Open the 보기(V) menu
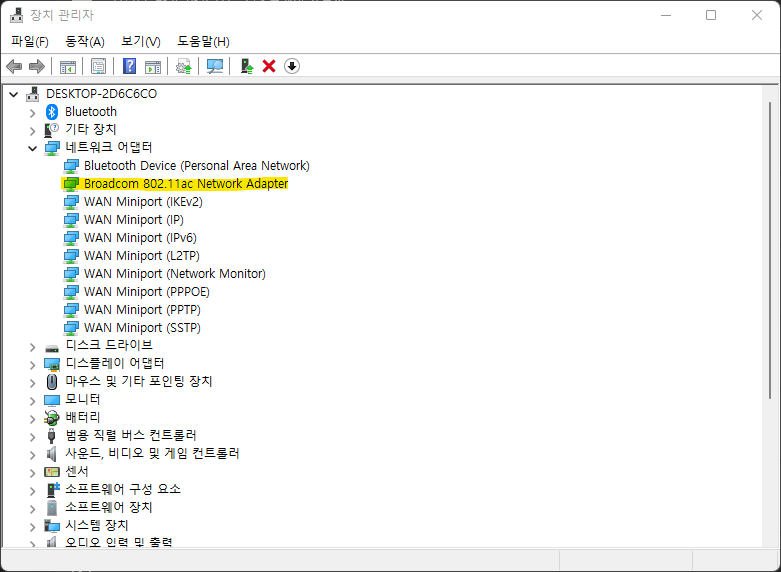Image resolution: width=781 pixels, height=572 pixels. 141,41
